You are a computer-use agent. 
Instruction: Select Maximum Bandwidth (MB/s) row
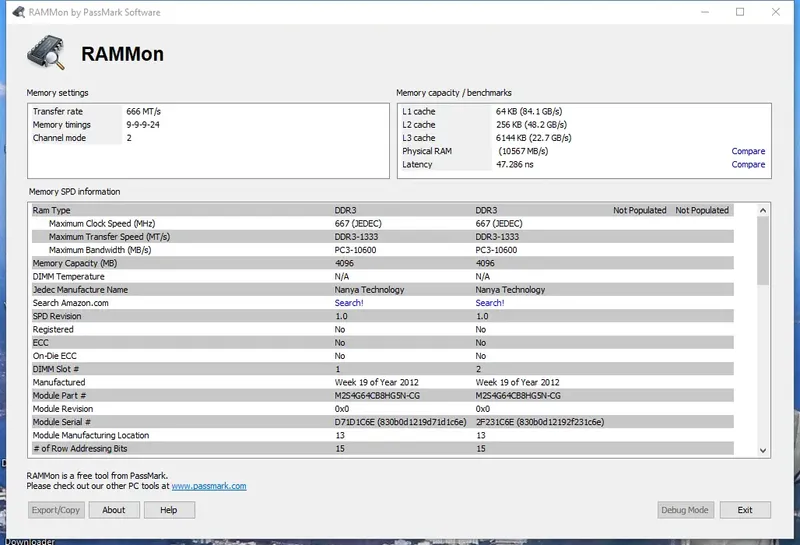[383, 250]
